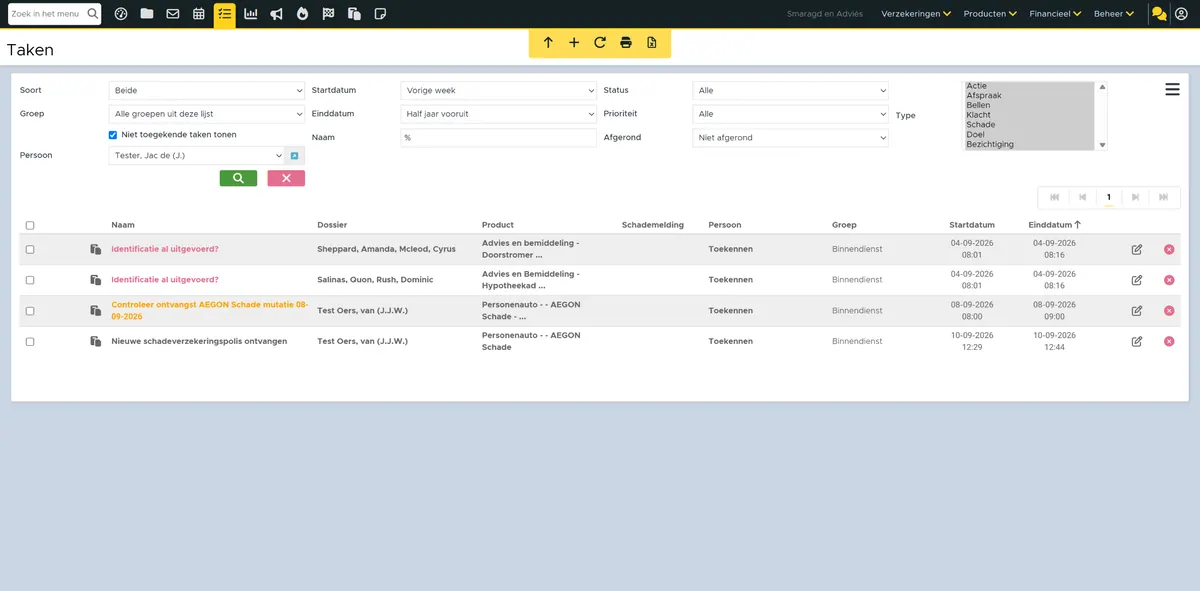The height and width of the screenshot is (591, 1200).
Task: Open the Verzekeringen menu
Action: [916, 14]
